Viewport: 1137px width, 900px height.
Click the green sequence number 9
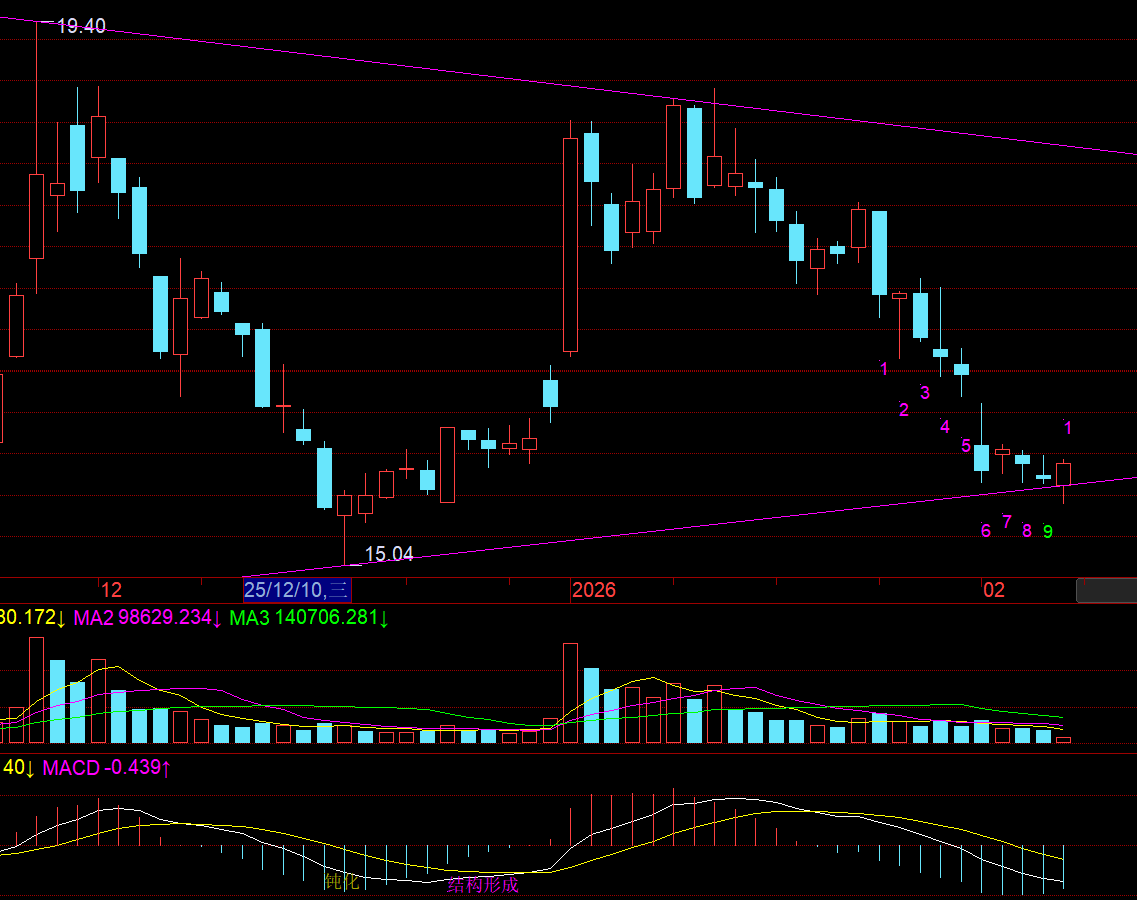tap(1048, 532)
